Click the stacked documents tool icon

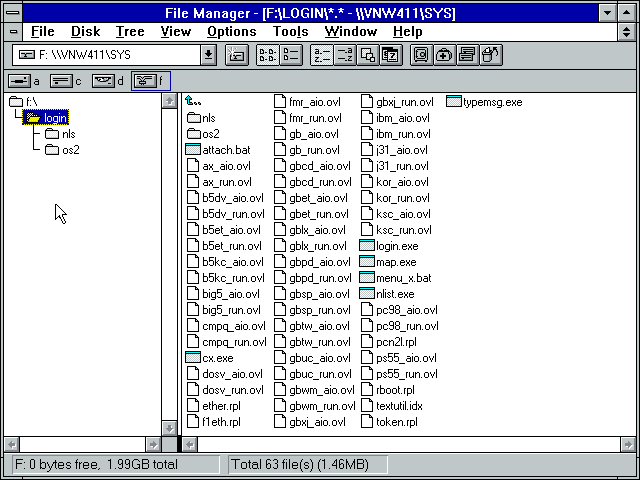point(468,55)
